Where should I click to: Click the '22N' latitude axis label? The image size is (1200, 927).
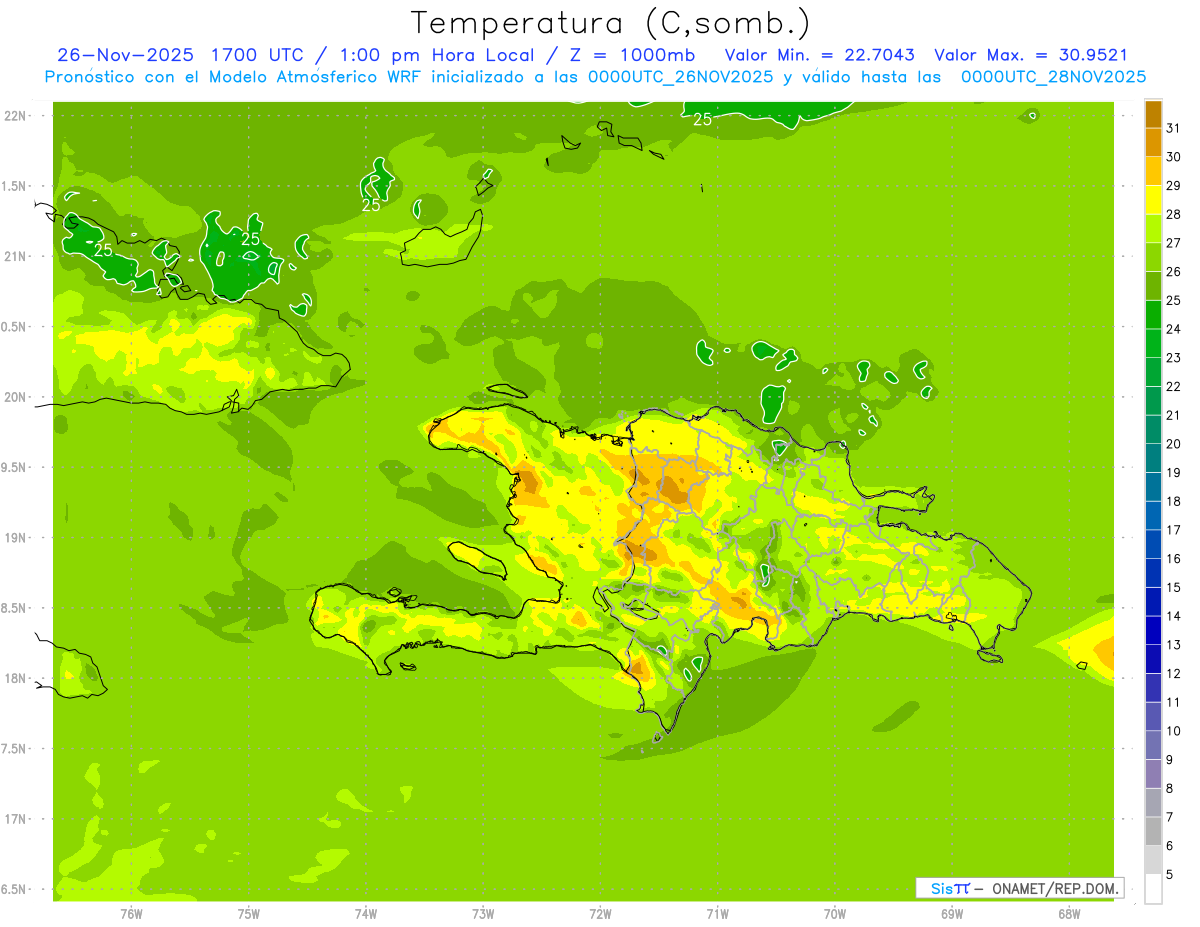tap(14, 115)
